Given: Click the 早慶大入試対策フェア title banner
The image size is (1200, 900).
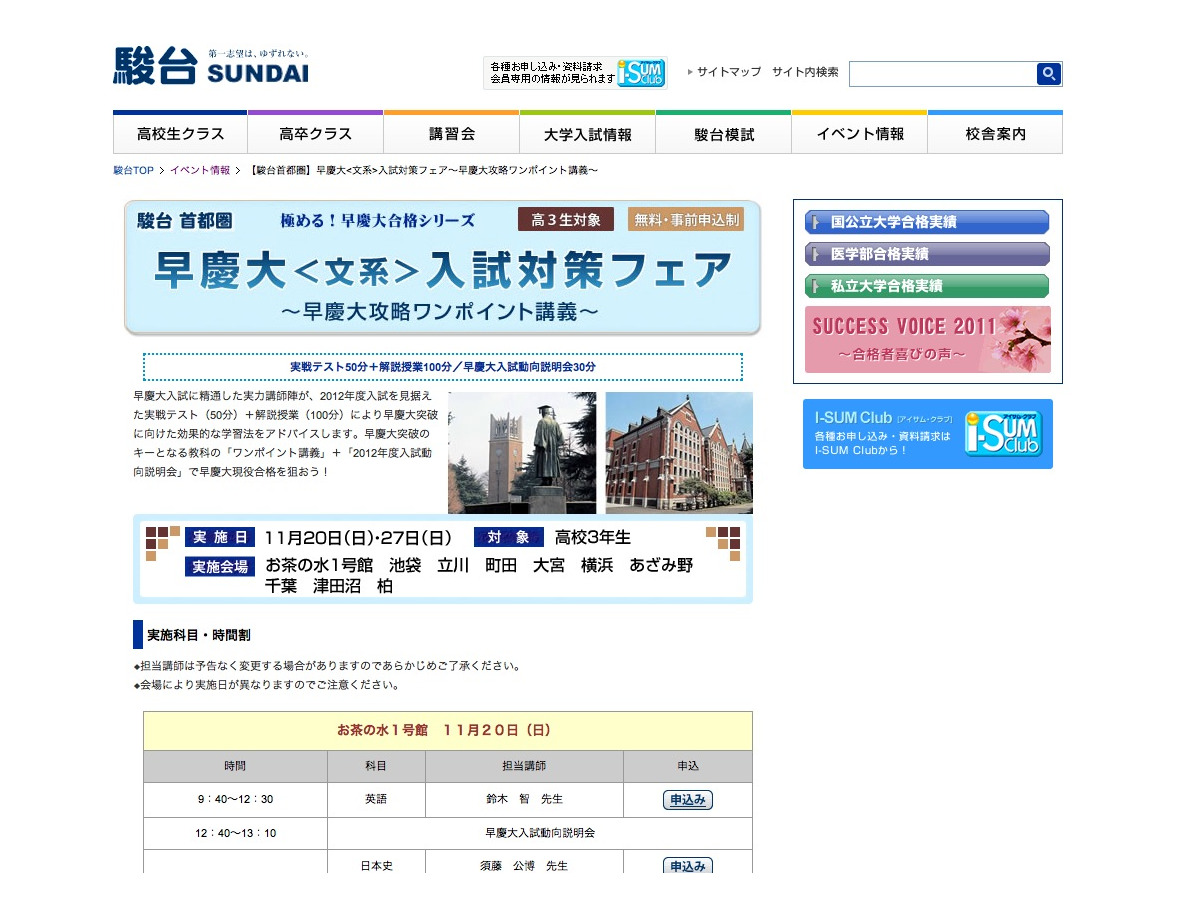Looking at the screenshot, I should [443, 268].
